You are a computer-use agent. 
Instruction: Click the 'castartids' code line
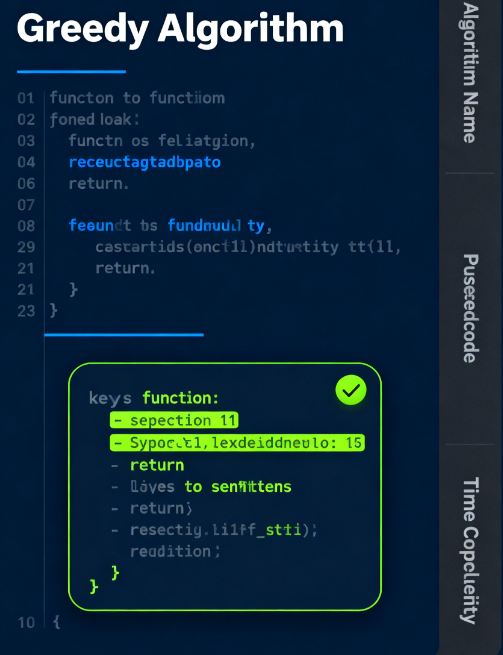(248, 247)
